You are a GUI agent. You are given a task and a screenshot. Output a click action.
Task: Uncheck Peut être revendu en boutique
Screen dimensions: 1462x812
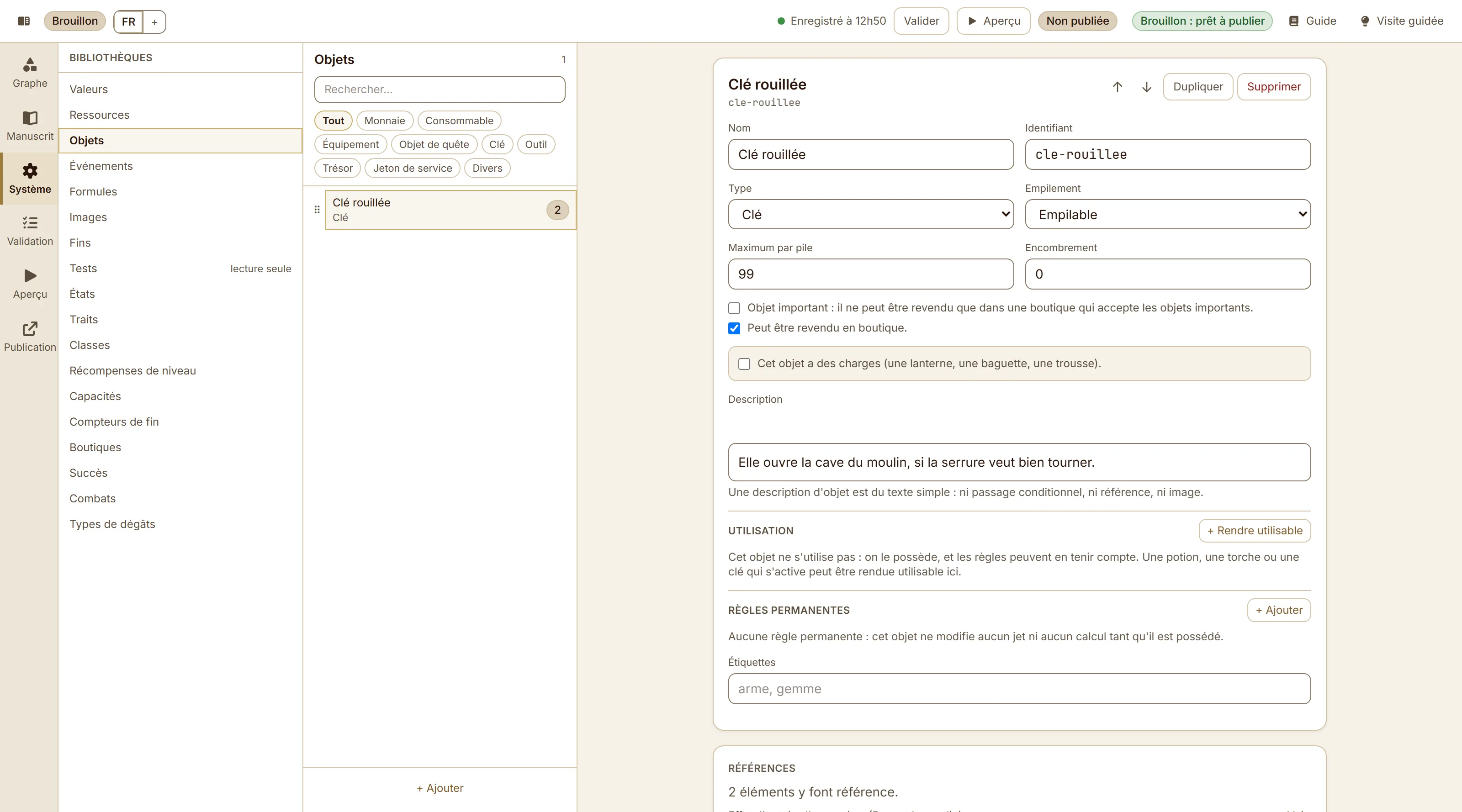coord(734,328)
